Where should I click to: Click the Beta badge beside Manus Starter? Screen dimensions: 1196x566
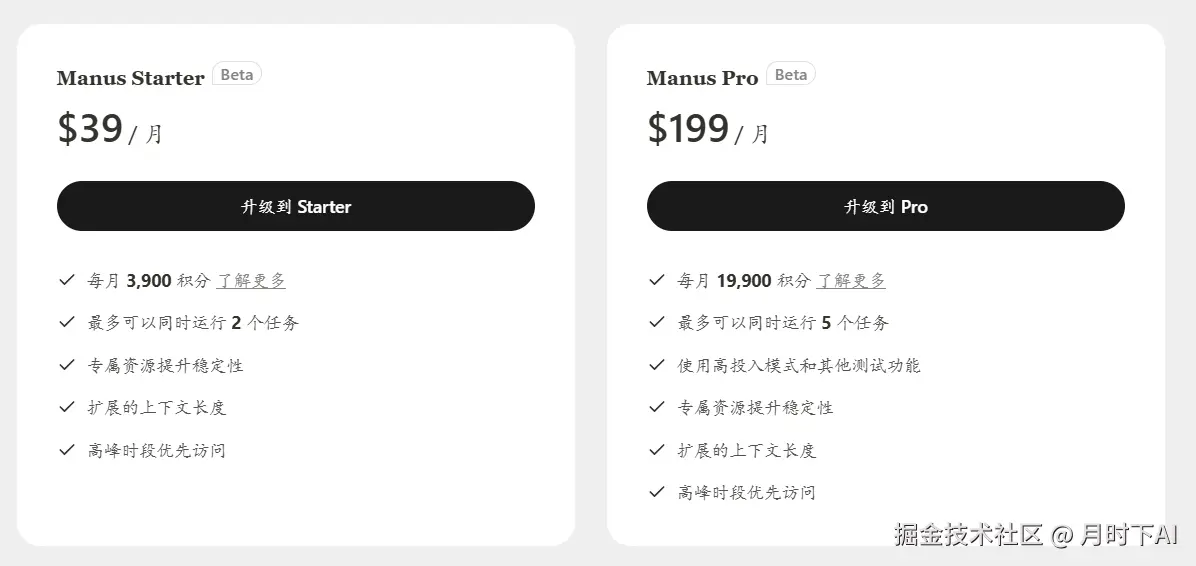pyautogui.click(x=237, y=75)
